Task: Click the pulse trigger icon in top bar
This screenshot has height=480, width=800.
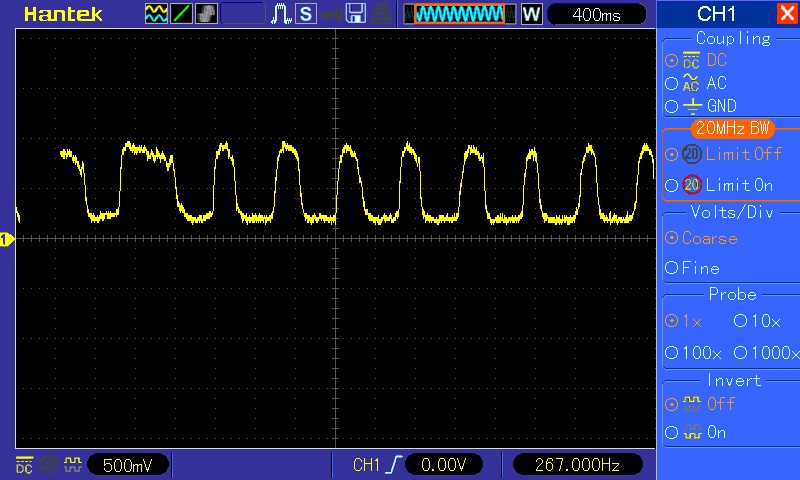Action: coord(281,14)
